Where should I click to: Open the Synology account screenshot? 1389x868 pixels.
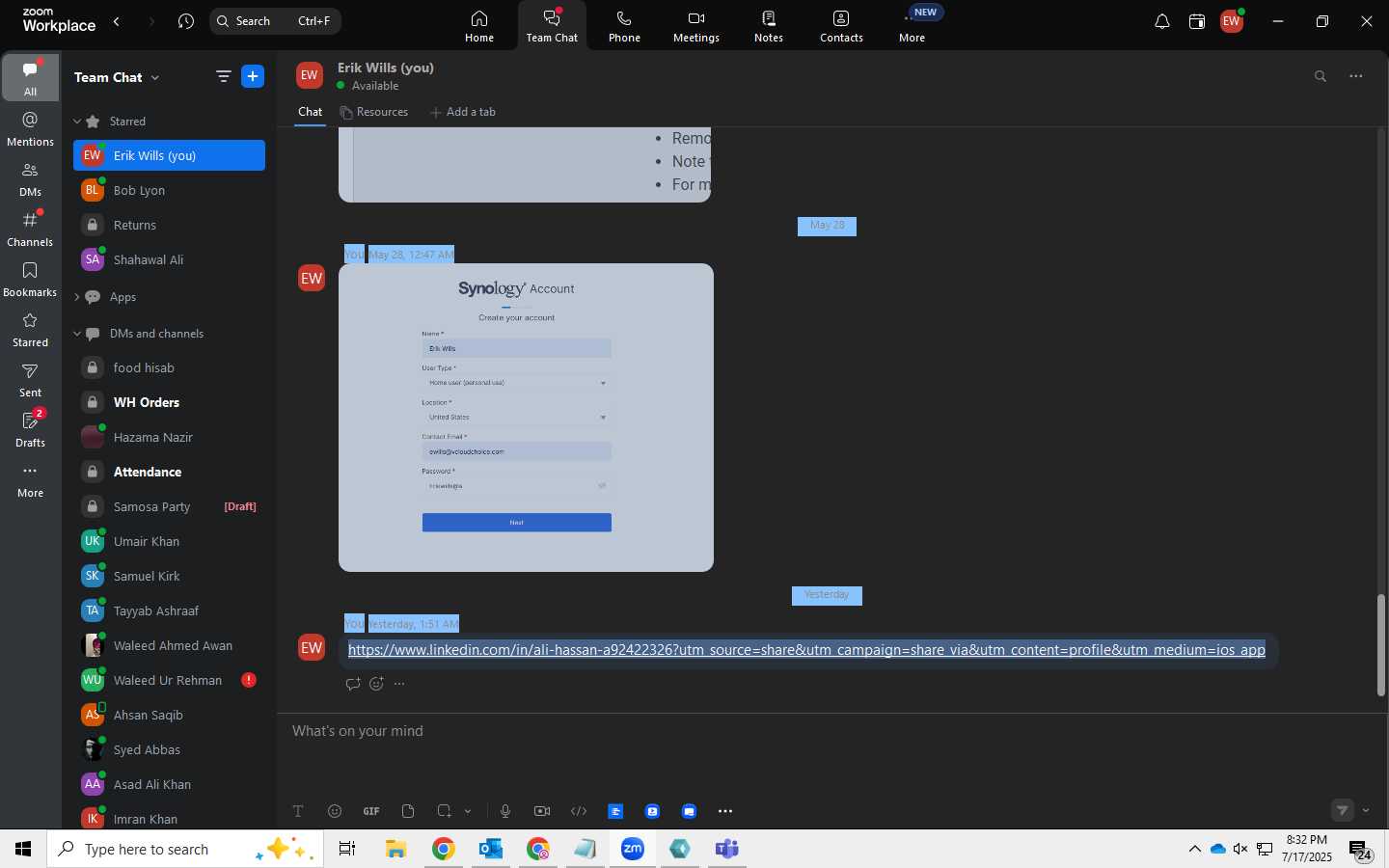point(526,418)
